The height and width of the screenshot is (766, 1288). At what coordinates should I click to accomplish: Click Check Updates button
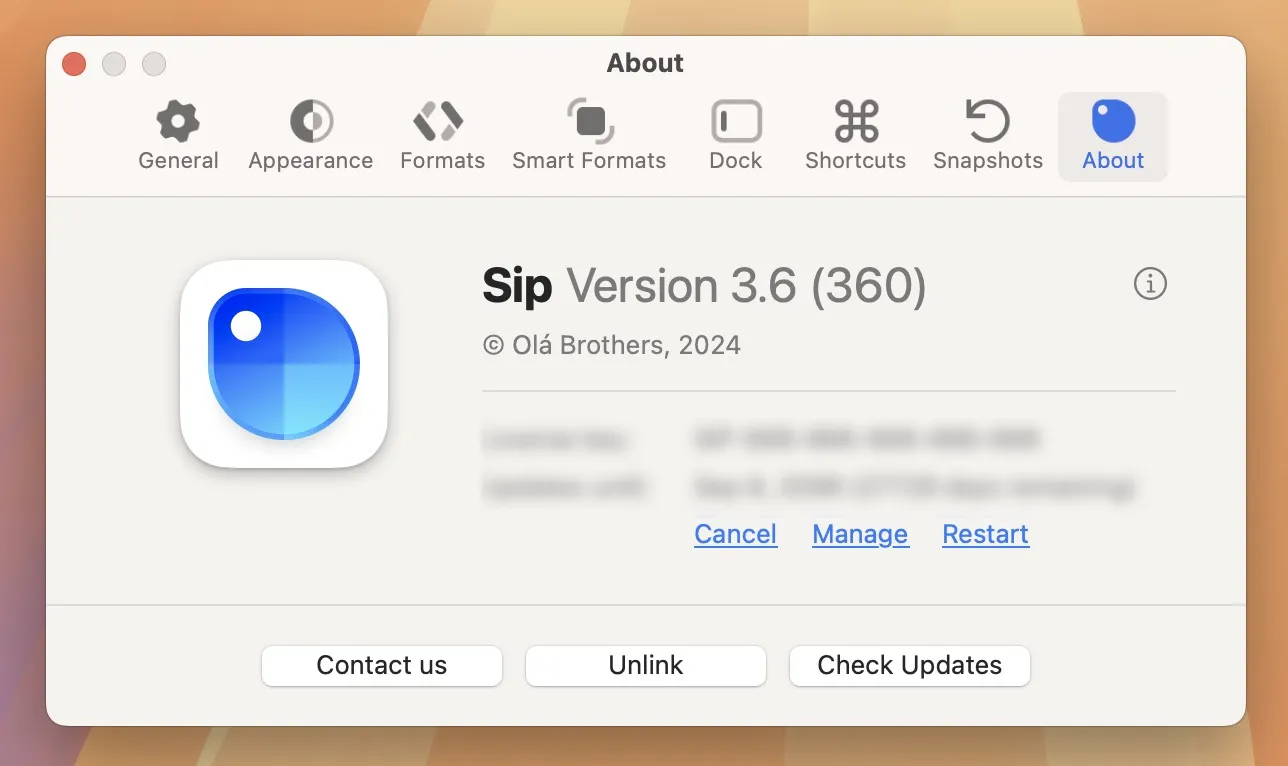pyautogui.click(x=910, y=665)
